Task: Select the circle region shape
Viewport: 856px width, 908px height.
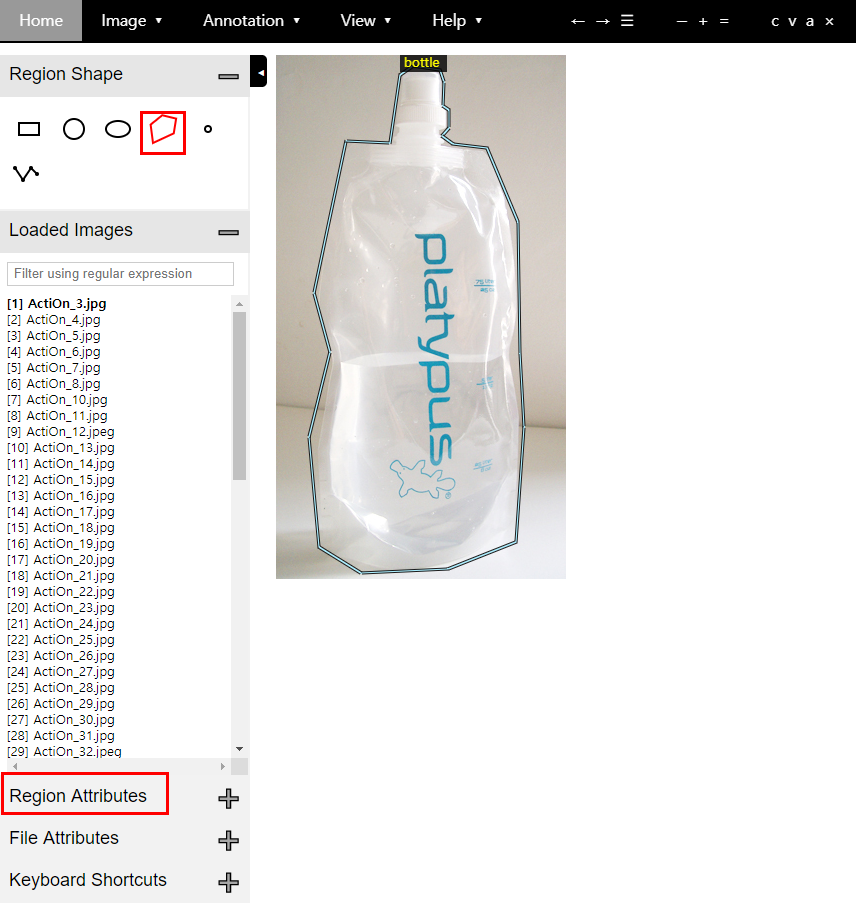Action: tap(74, 129)
